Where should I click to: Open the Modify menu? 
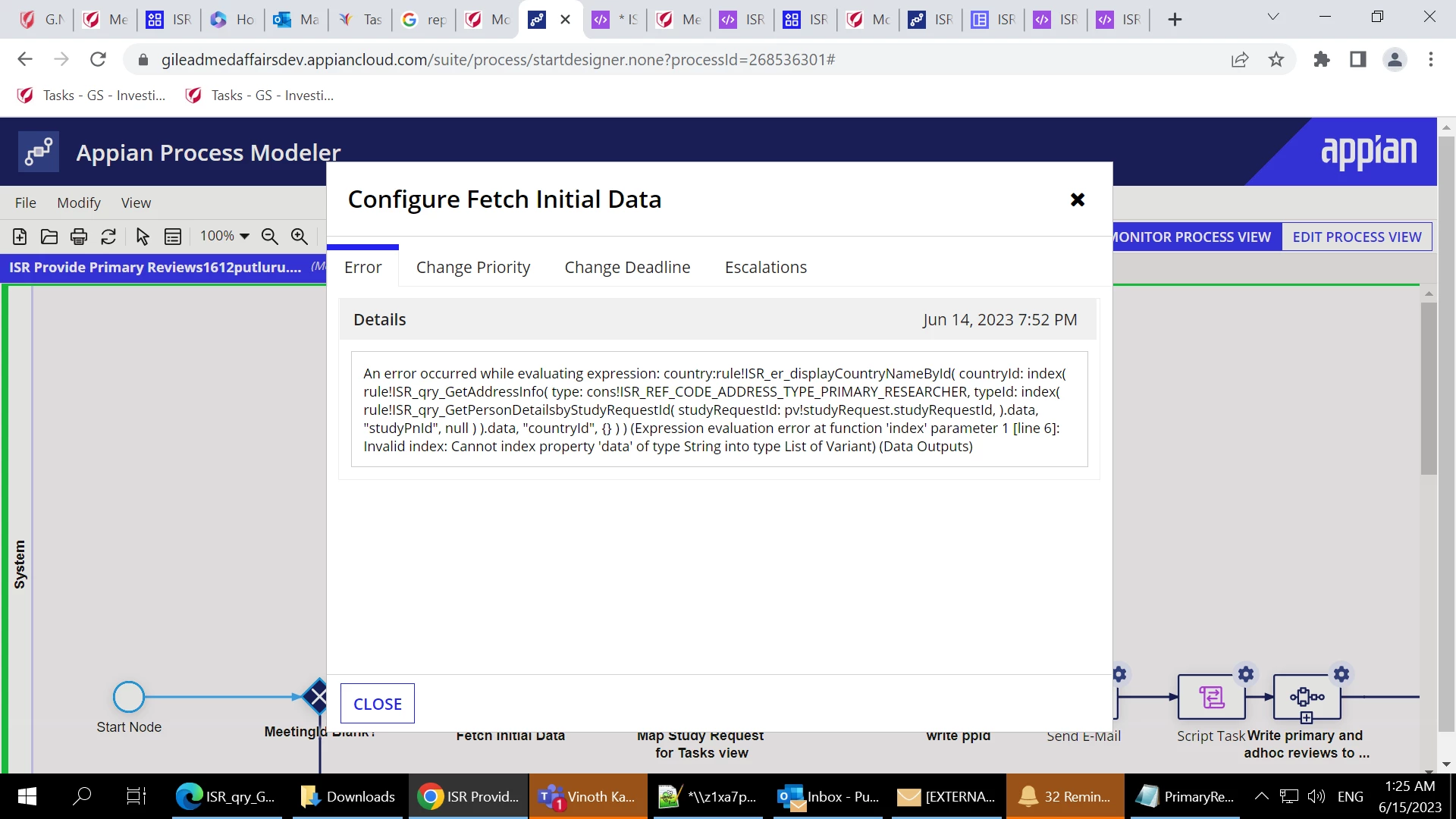point(79,202)
